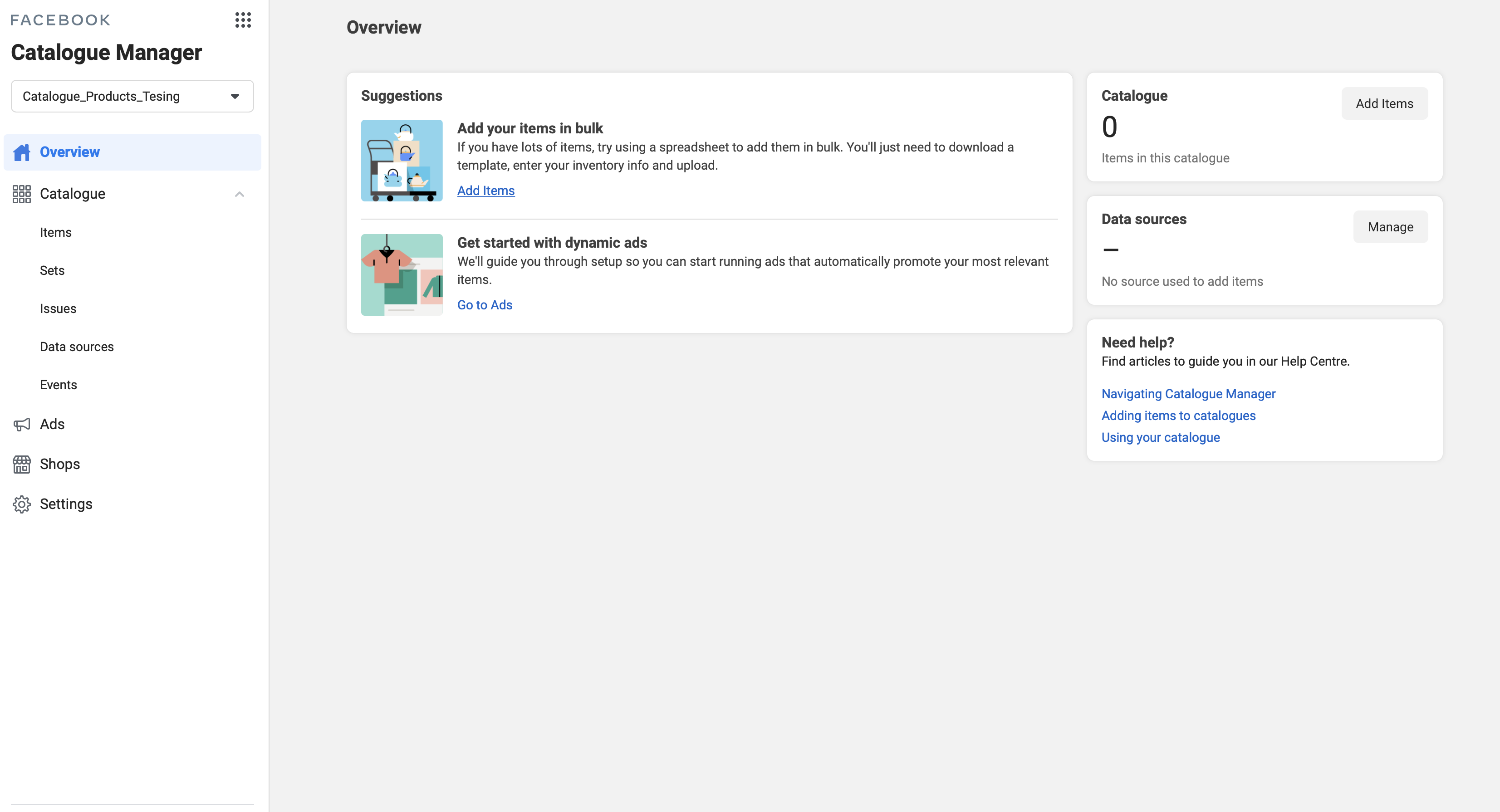
Task: Click the Add Items link under Suggestions
Action: [x=485, y=191]
